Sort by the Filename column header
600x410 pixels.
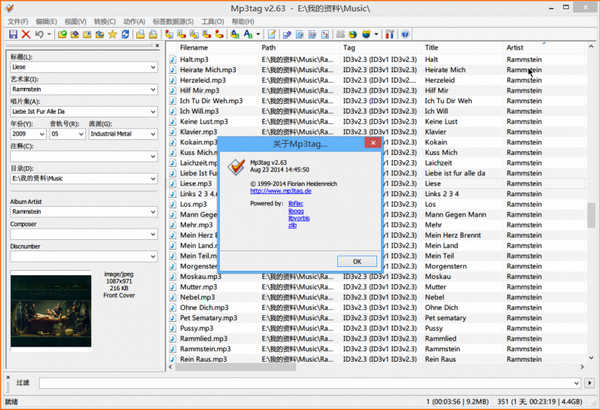(x=194, y=48)
